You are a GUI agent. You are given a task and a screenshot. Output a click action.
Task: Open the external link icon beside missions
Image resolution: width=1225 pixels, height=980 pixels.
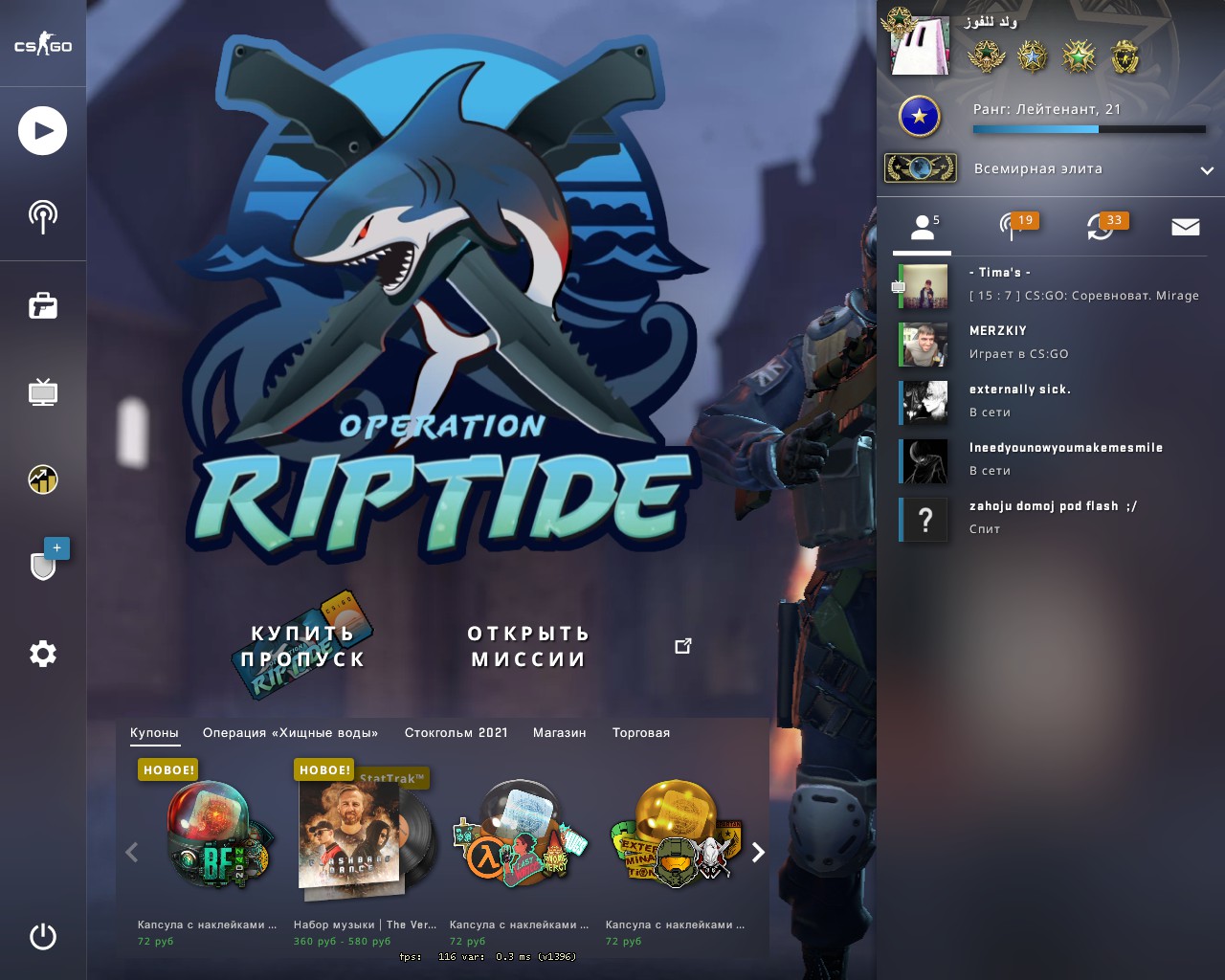(683, 646)
